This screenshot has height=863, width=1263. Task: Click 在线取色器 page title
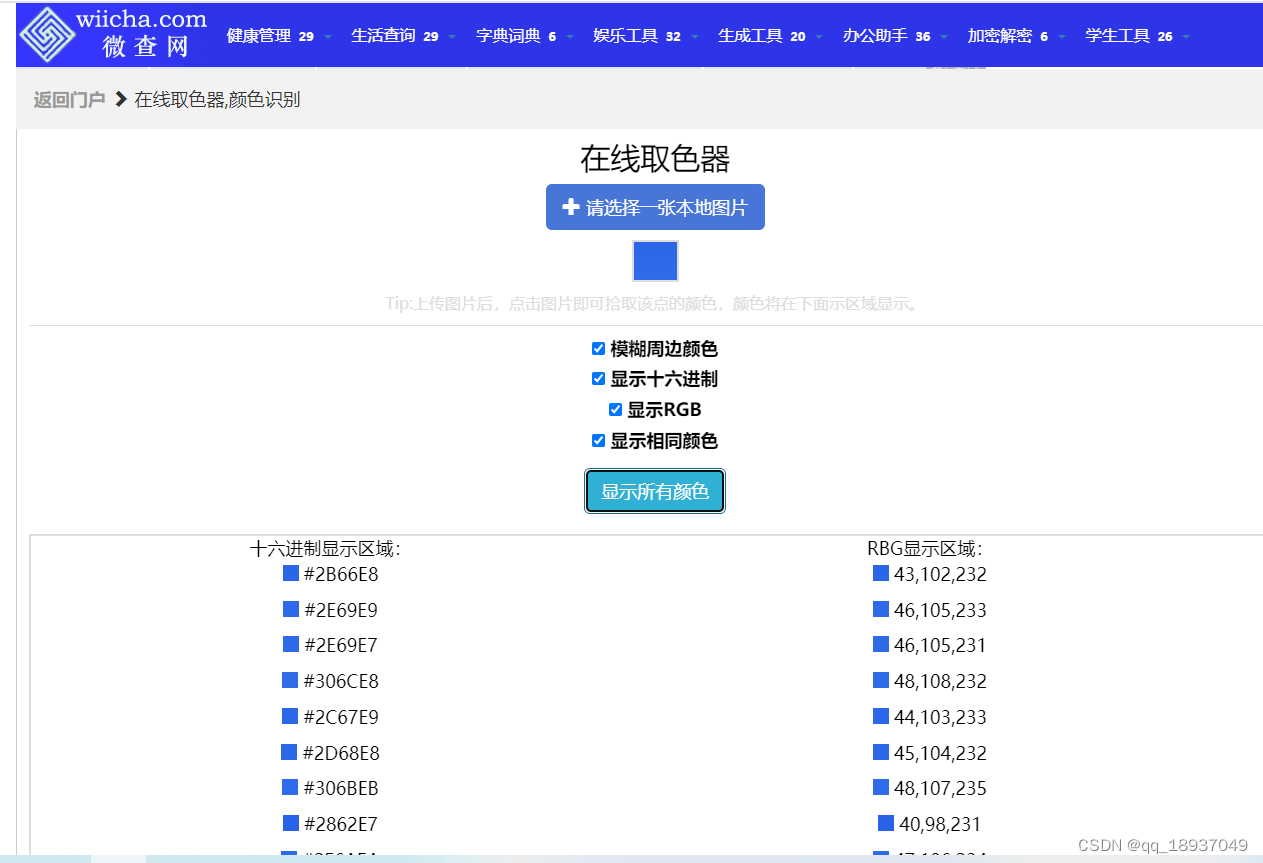pyautogui.click(x=655, y=159)
